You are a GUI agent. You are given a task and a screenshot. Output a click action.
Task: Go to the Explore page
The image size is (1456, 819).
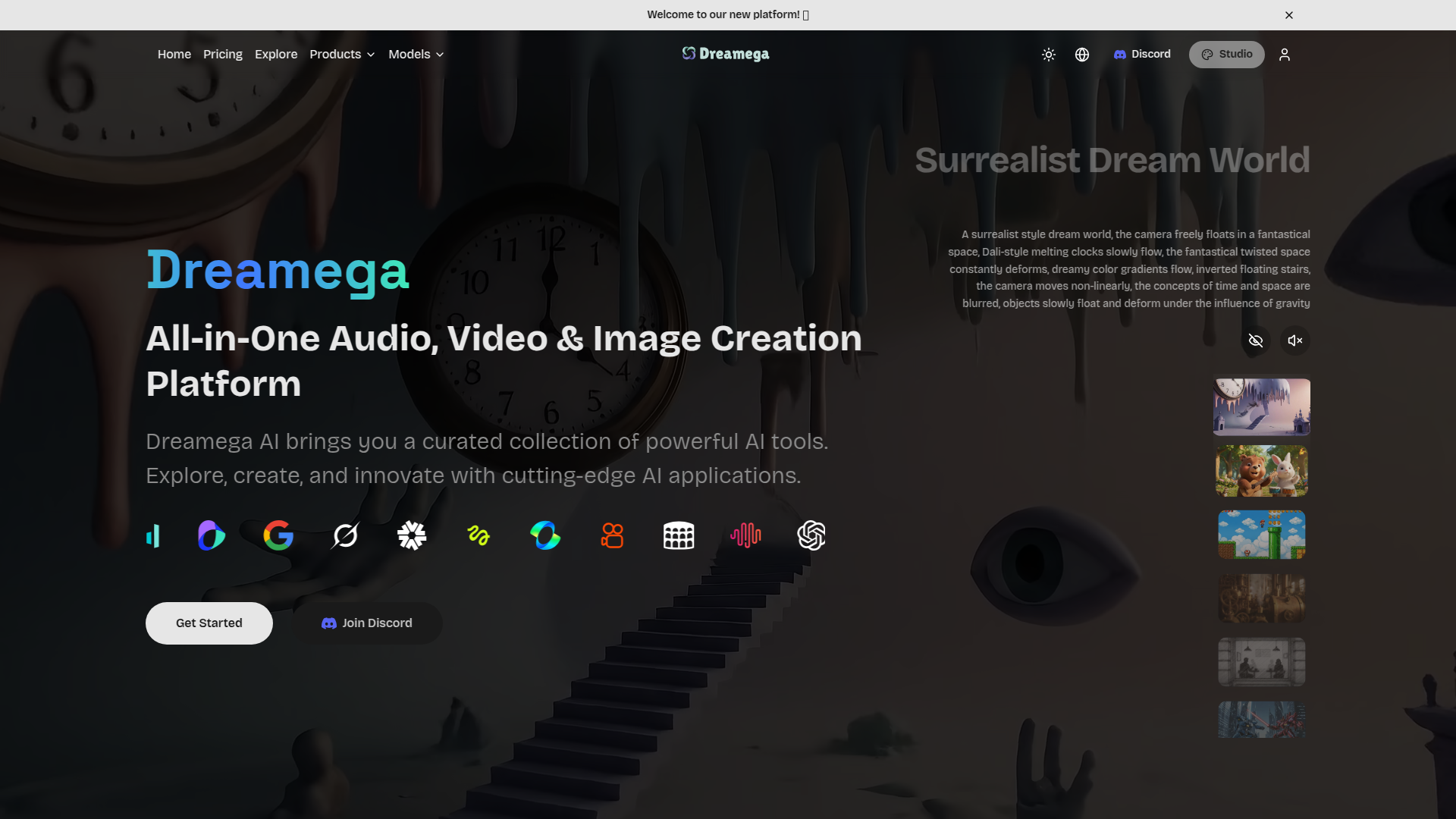coord(276,55)
